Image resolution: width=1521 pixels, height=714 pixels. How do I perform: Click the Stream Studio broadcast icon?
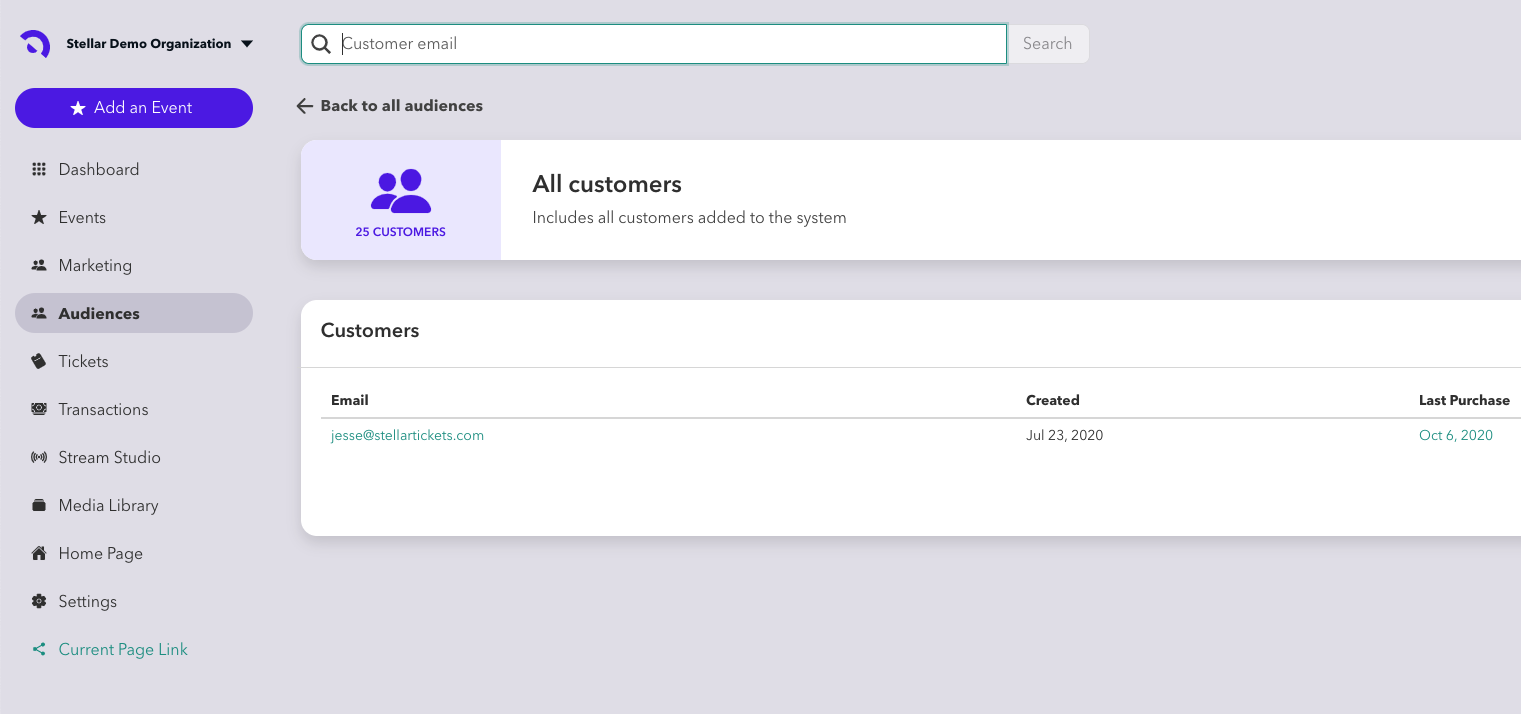tap(39, 457)
